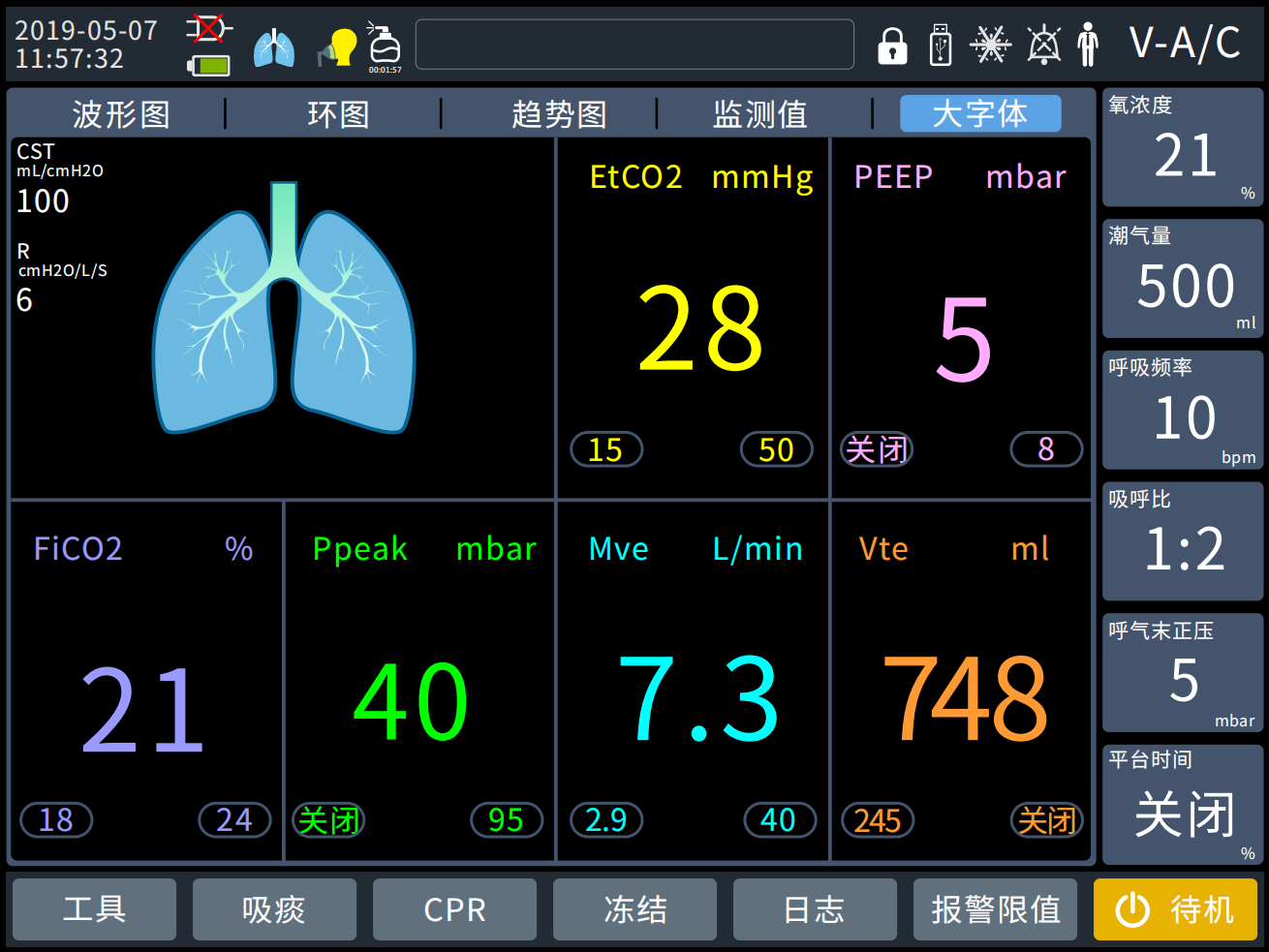Tap the adult patient type icon
Viewport: 1269px width, 952px height.
click(x=1088, y=45)
